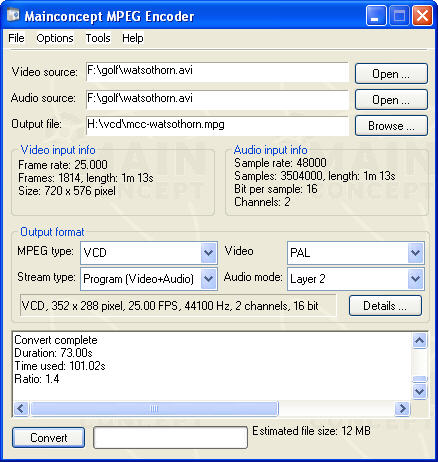Click the Convert button
This screenshot has width=438, height=462.
pyautogui.click(x=49, y=438)
